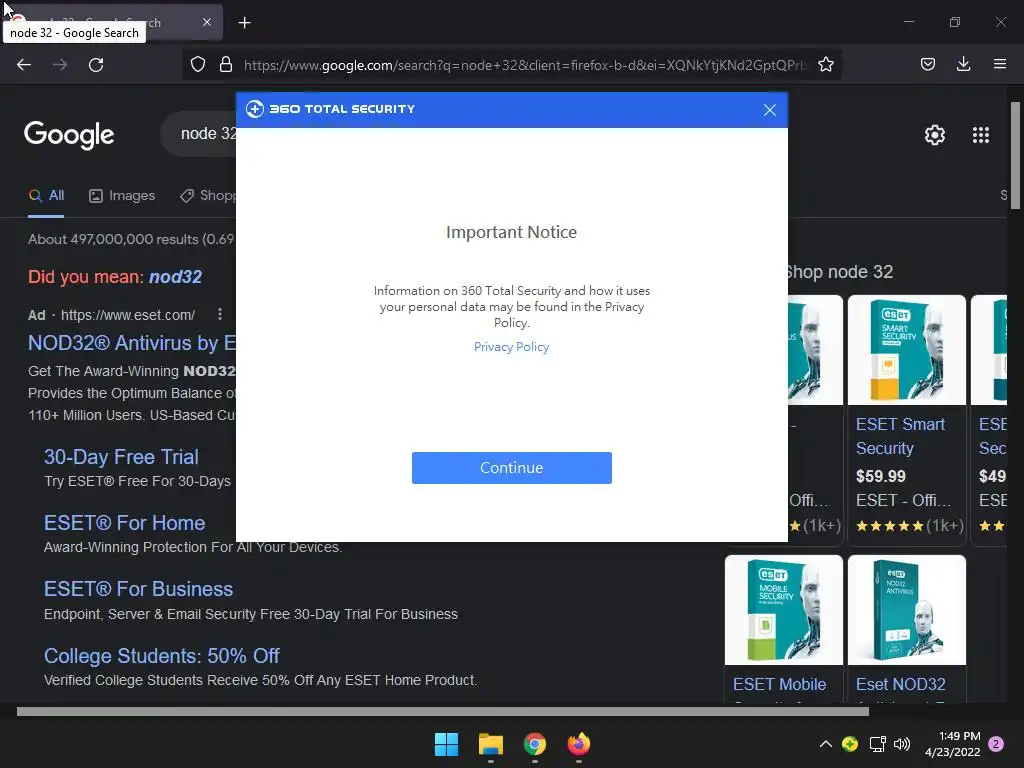Open the Eset NOD32 product title

[901, 684]
